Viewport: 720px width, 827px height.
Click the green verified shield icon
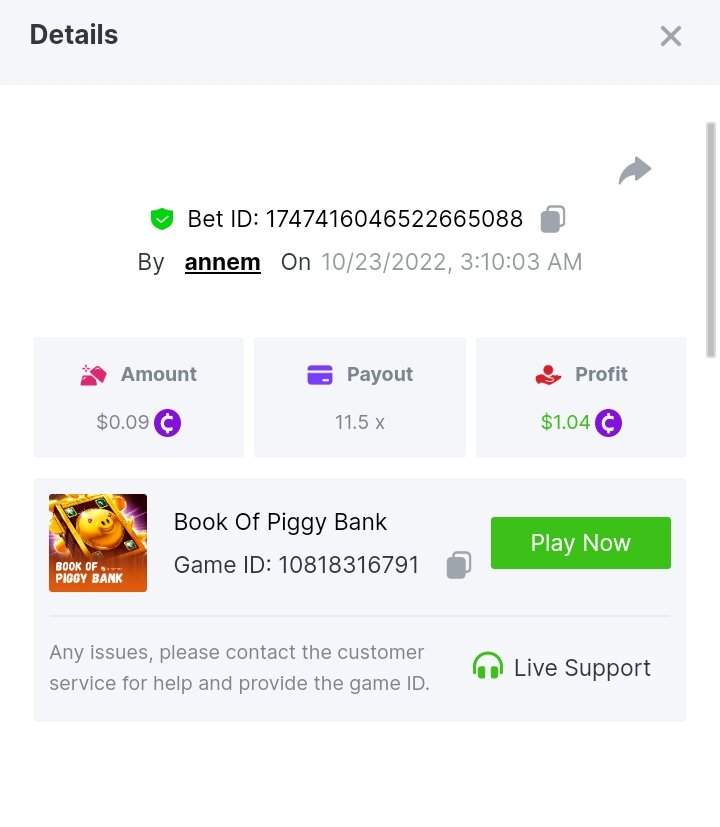tap(162, 218)
